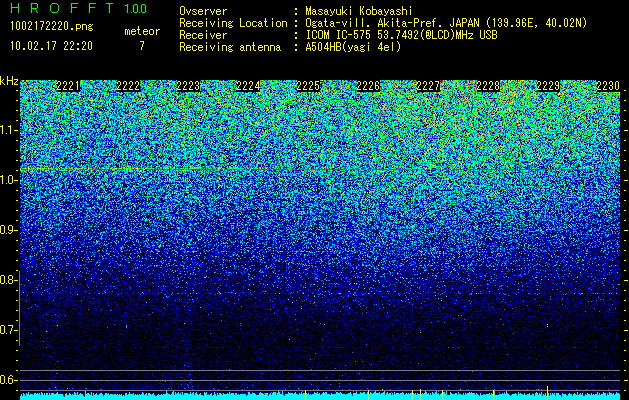Click the 0.9 frequency axis label

click(8, 230)
